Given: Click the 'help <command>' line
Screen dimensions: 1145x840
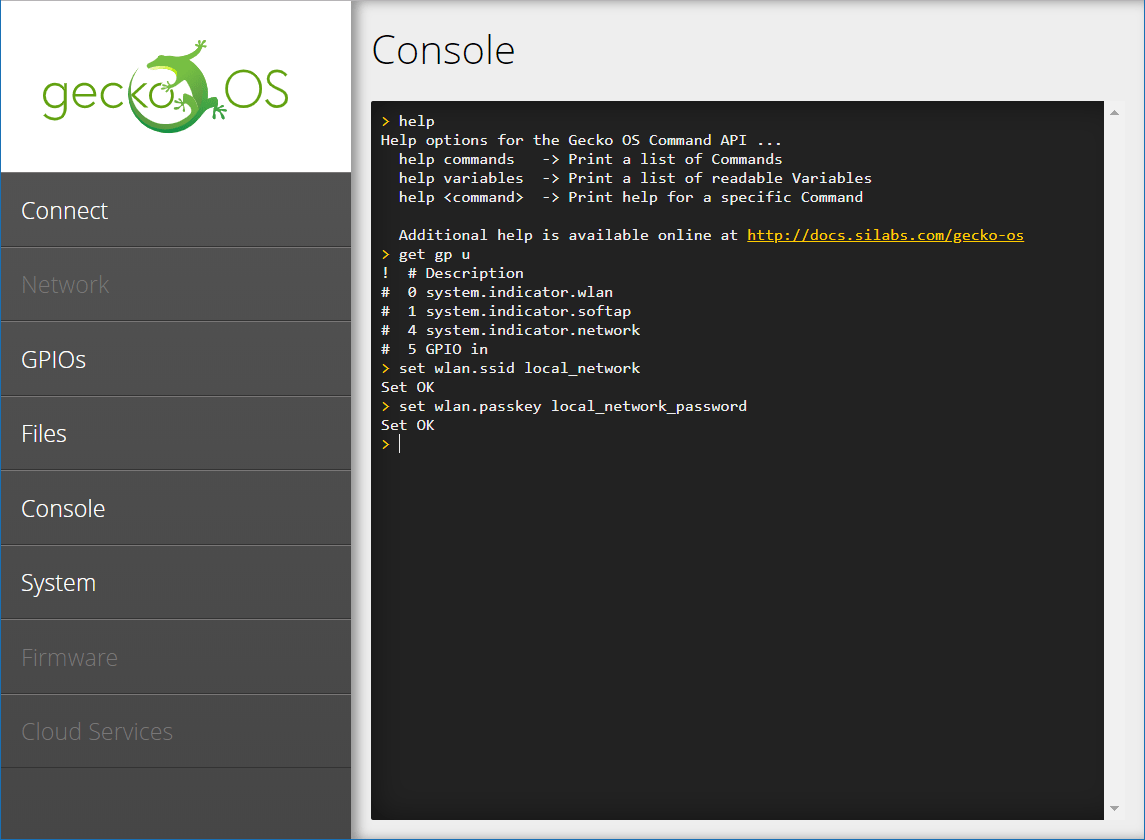Looking at the screenshot, I should tap(631, 197).
